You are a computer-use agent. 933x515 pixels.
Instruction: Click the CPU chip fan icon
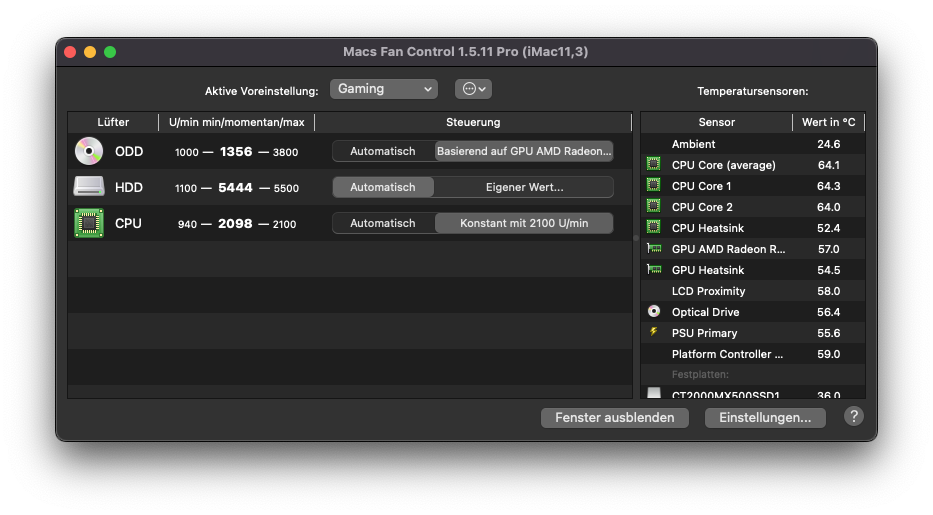pos(89,223)
